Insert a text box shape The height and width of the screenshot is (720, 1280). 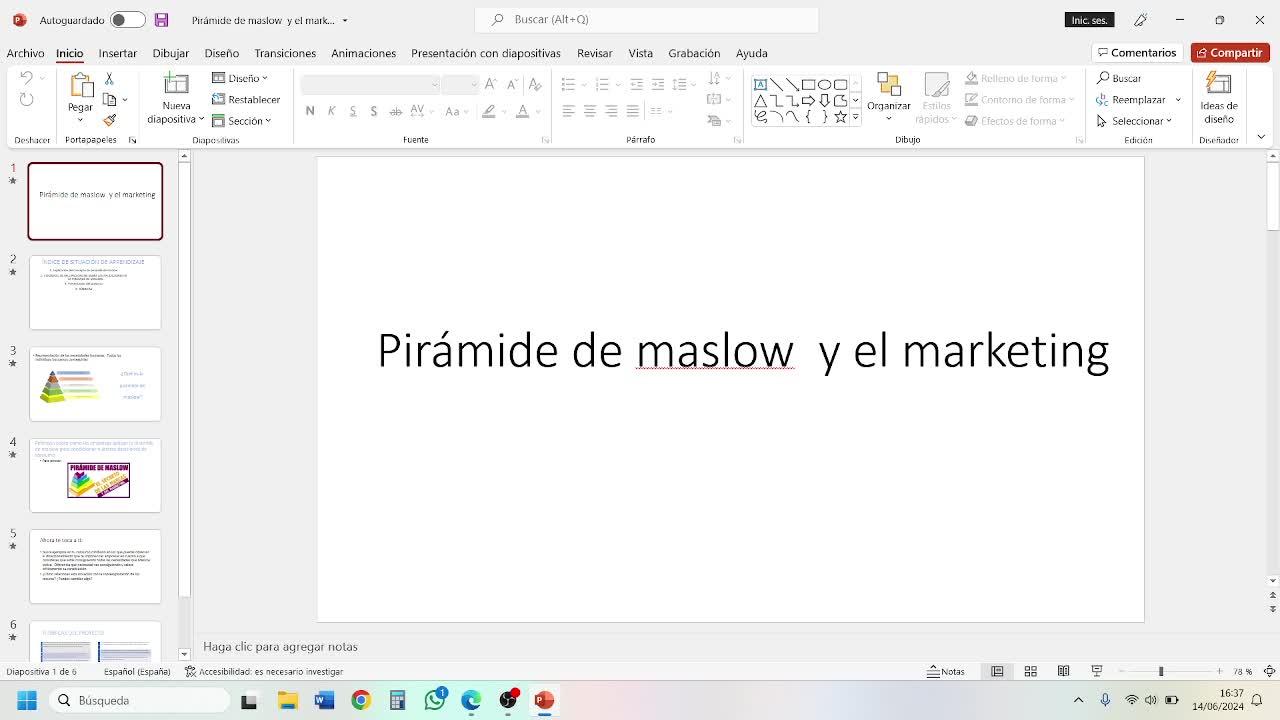coord(760,84)
